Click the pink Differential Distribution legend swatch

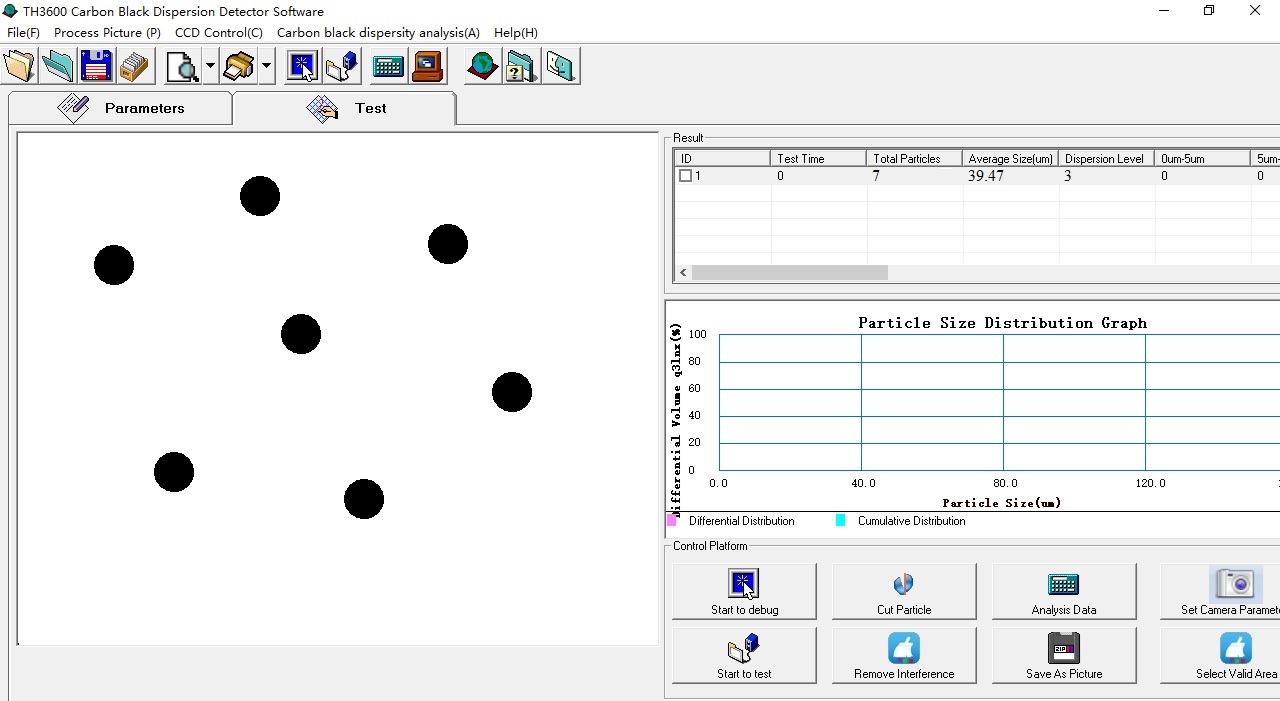tap(672, 520)
